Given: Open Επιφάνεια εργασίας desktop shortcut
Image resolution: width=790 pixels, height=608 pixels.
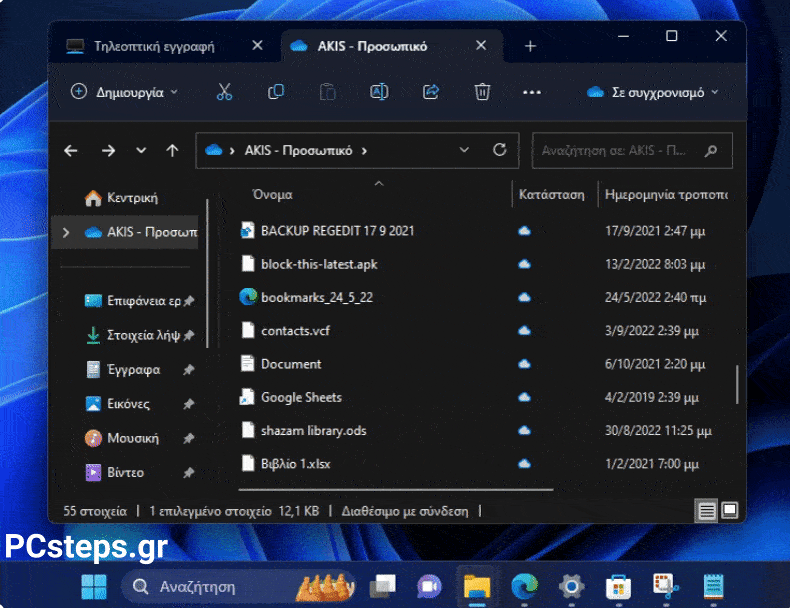Looking at the screenshot, I should pos(133,301).
